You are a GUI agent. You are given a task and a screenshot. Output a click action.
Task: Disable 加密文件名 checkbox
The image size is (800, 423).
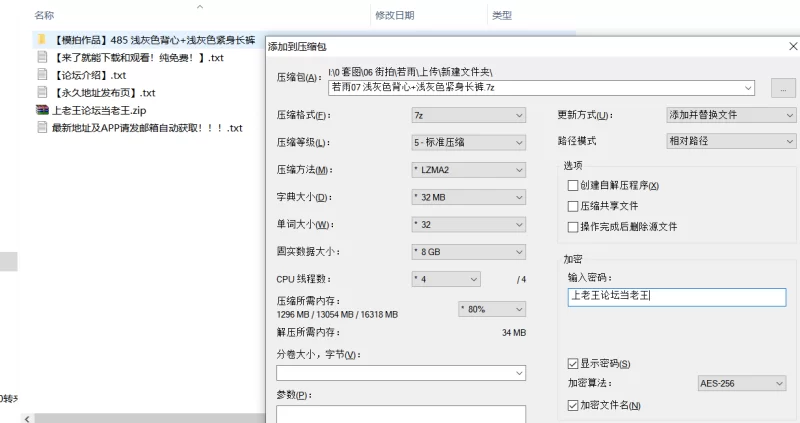(572, 405)
